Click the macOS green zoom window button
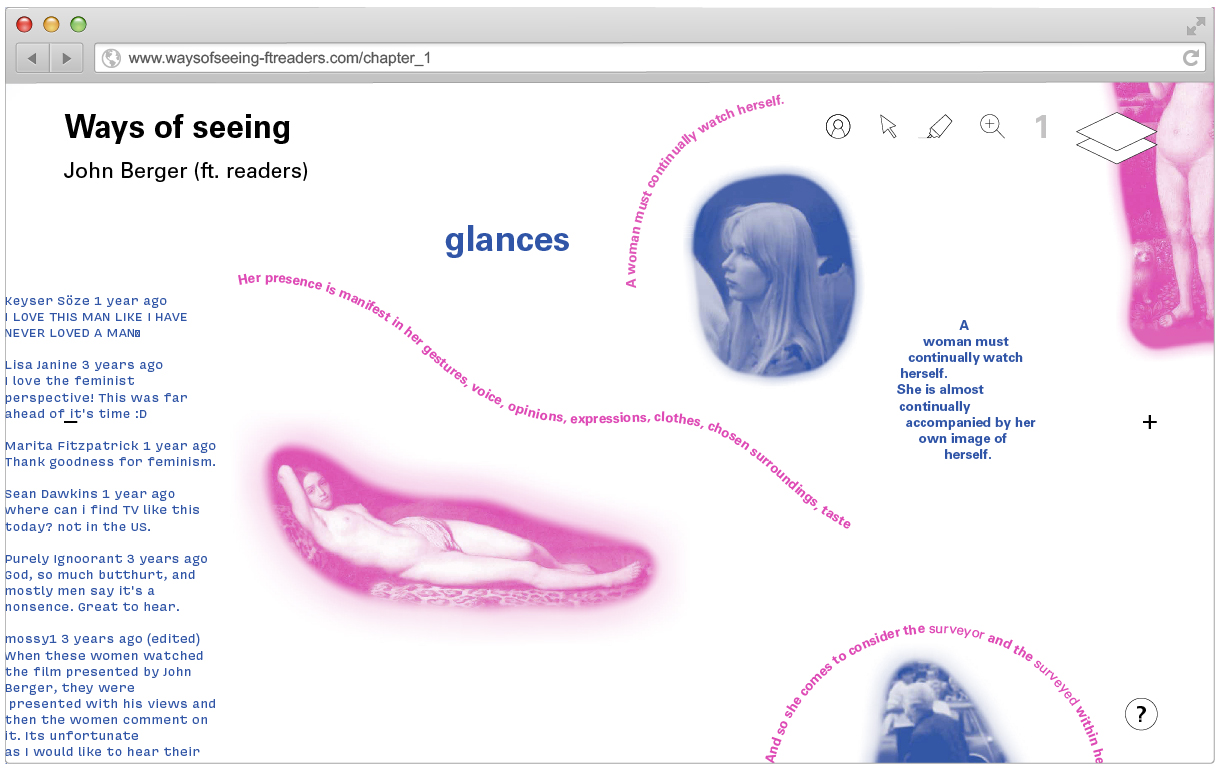The image size is (1222, 772). (x=78, y=24)
